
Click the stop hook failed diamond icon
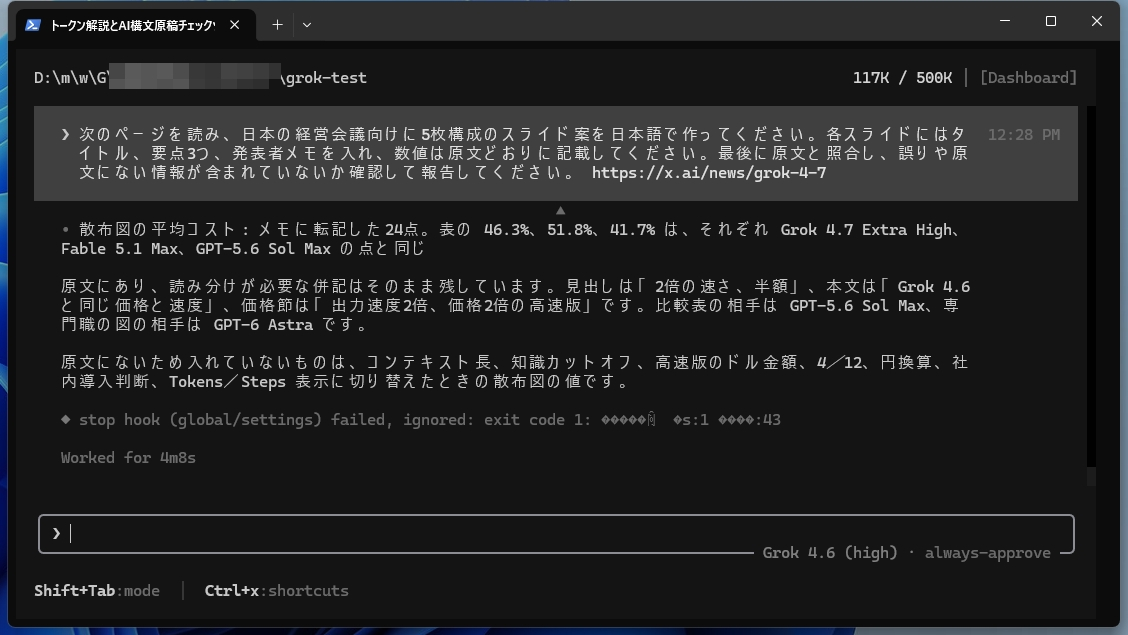pos(65,419)
